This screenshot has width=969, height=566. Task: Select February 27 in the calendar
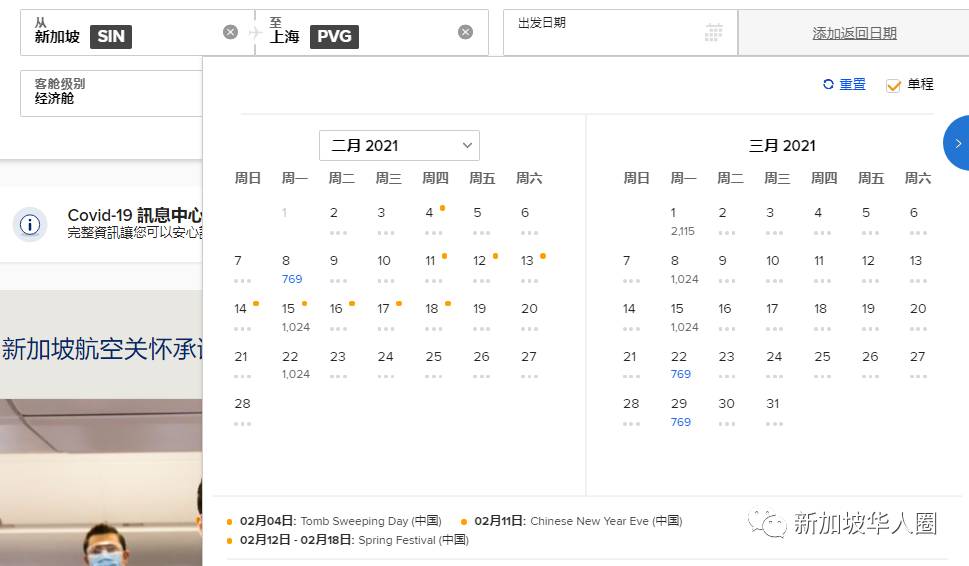(529, 364)
